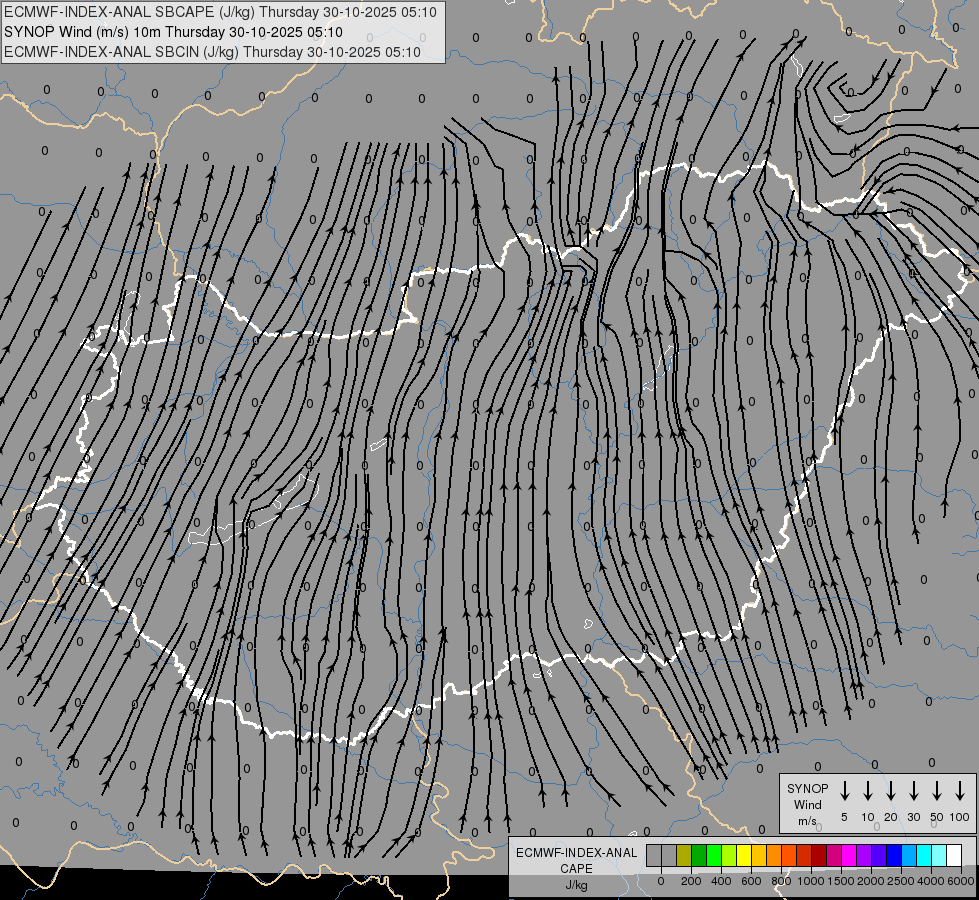The height and width of the screenshot is (900, 979).
Task: Select the pink-crimson CAPE swatch before 1500
Action: point(834,855)
